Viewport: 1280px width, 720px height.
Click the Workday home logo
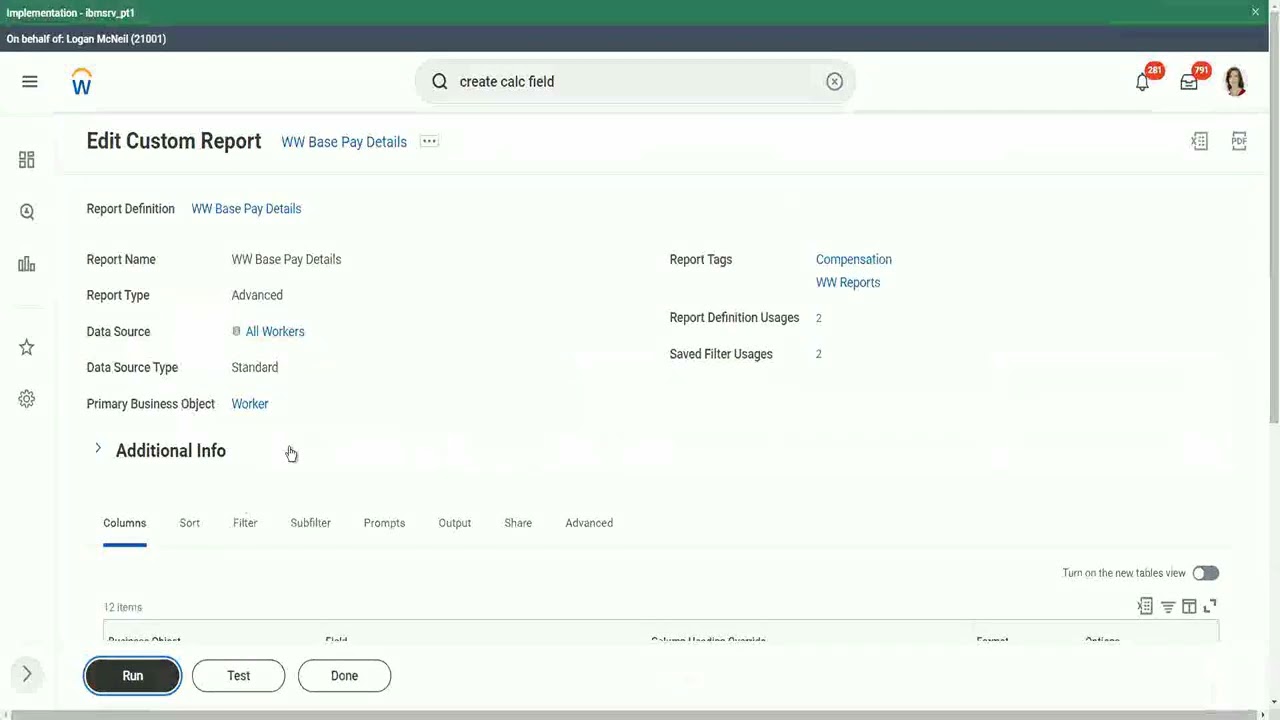(82, 82)
